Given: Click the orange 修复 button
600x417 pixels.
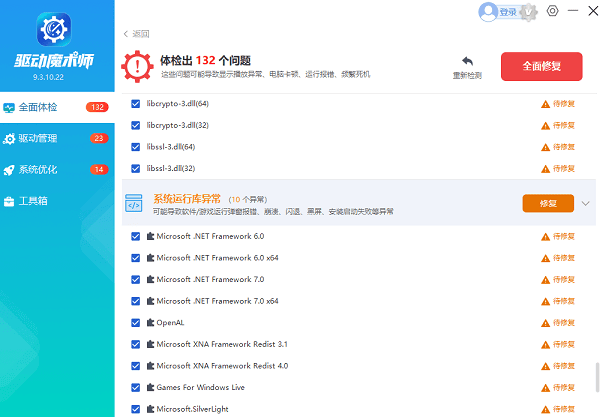Looking at the screenshot, I should point(548,203).
